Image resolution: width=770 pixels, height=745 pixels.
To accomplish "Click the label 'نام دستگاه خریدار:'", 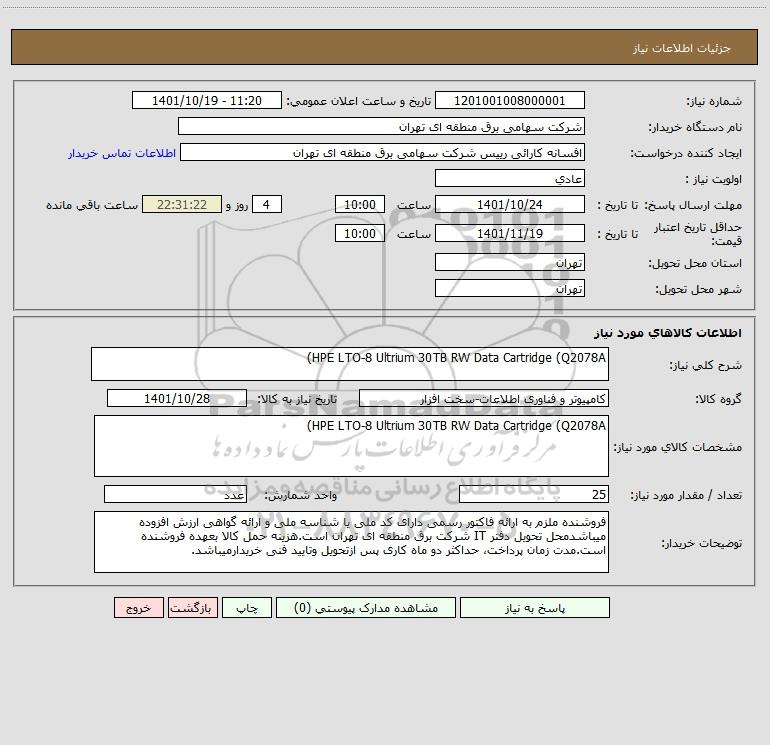I will click(x=695, y=127).
